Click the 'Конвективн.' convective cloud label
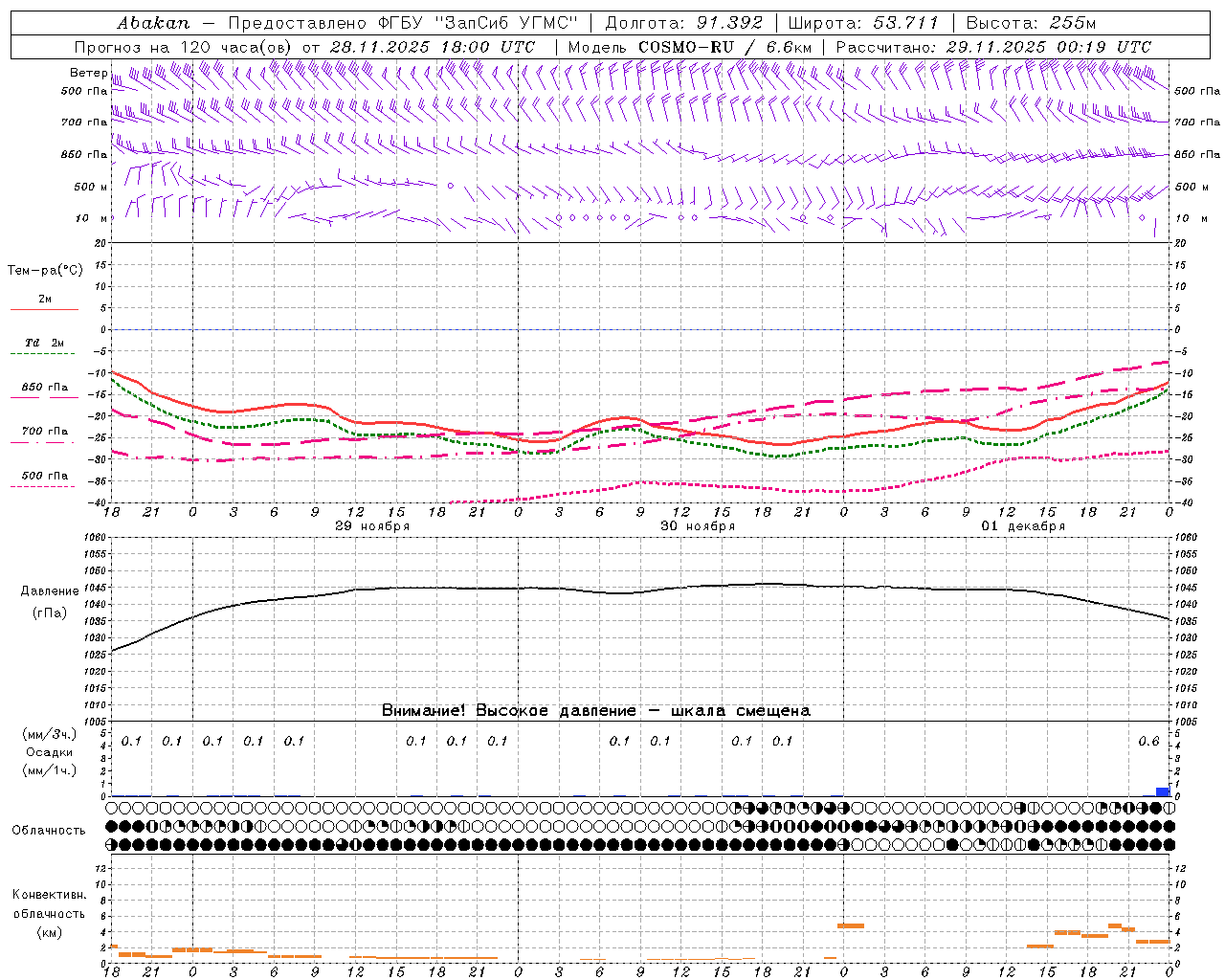The width and height of the screenshot is (1225, 980). [x=50, y=895]
